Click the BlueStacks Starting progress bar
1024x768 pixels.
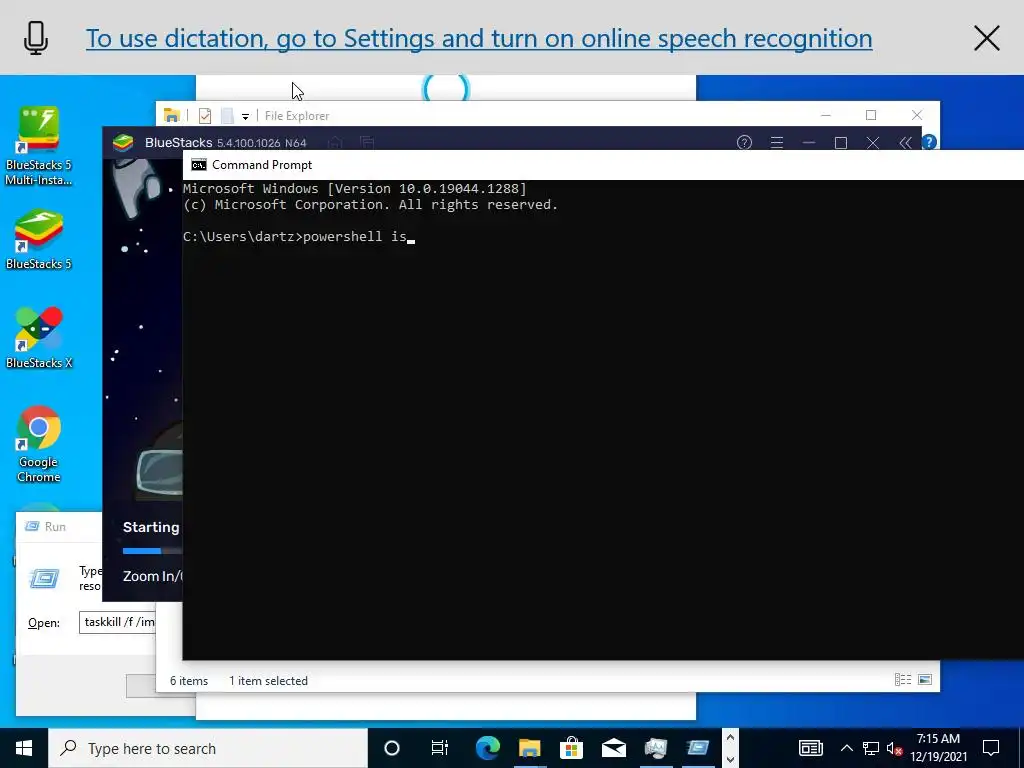click(x=152, y=551)
